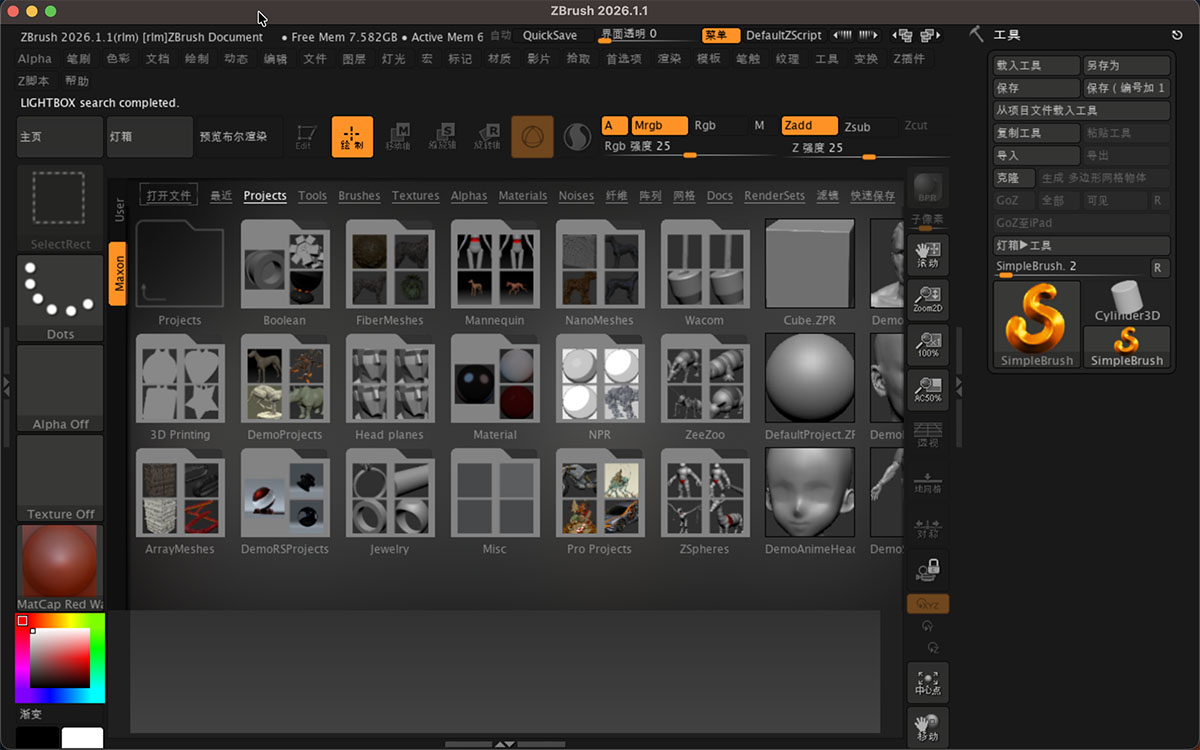Expand the 灯箱▶工具 section

point(1080,245)
